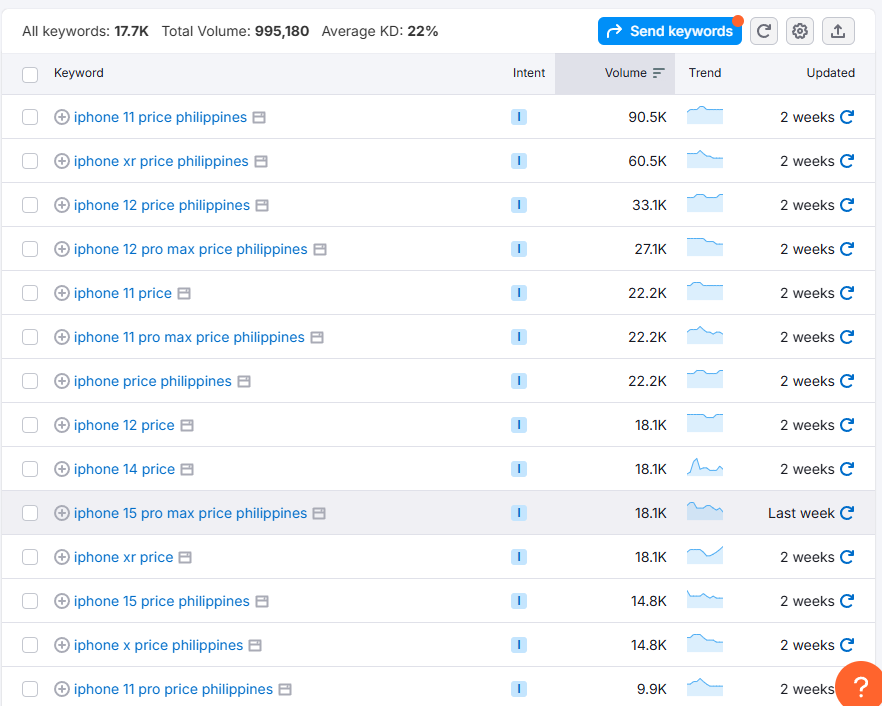Click plus icon beside 'iphone xr price'
Viewport: 882px width, 706px height.
tap(61, 557)
